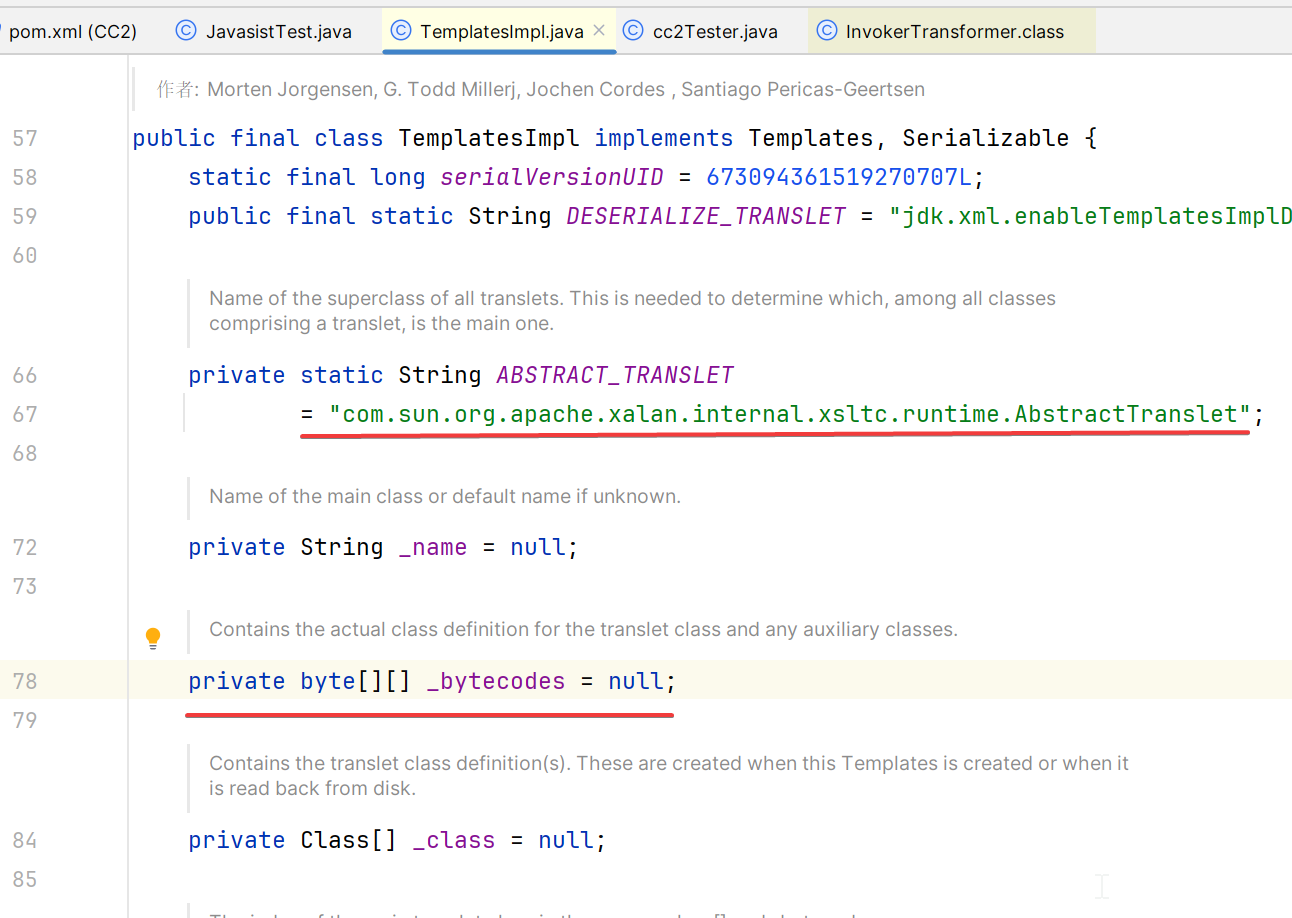Click line number 57 in the gutter
Image resolution: width=1292 pixels, height=918 pixels.
[25, 138]
